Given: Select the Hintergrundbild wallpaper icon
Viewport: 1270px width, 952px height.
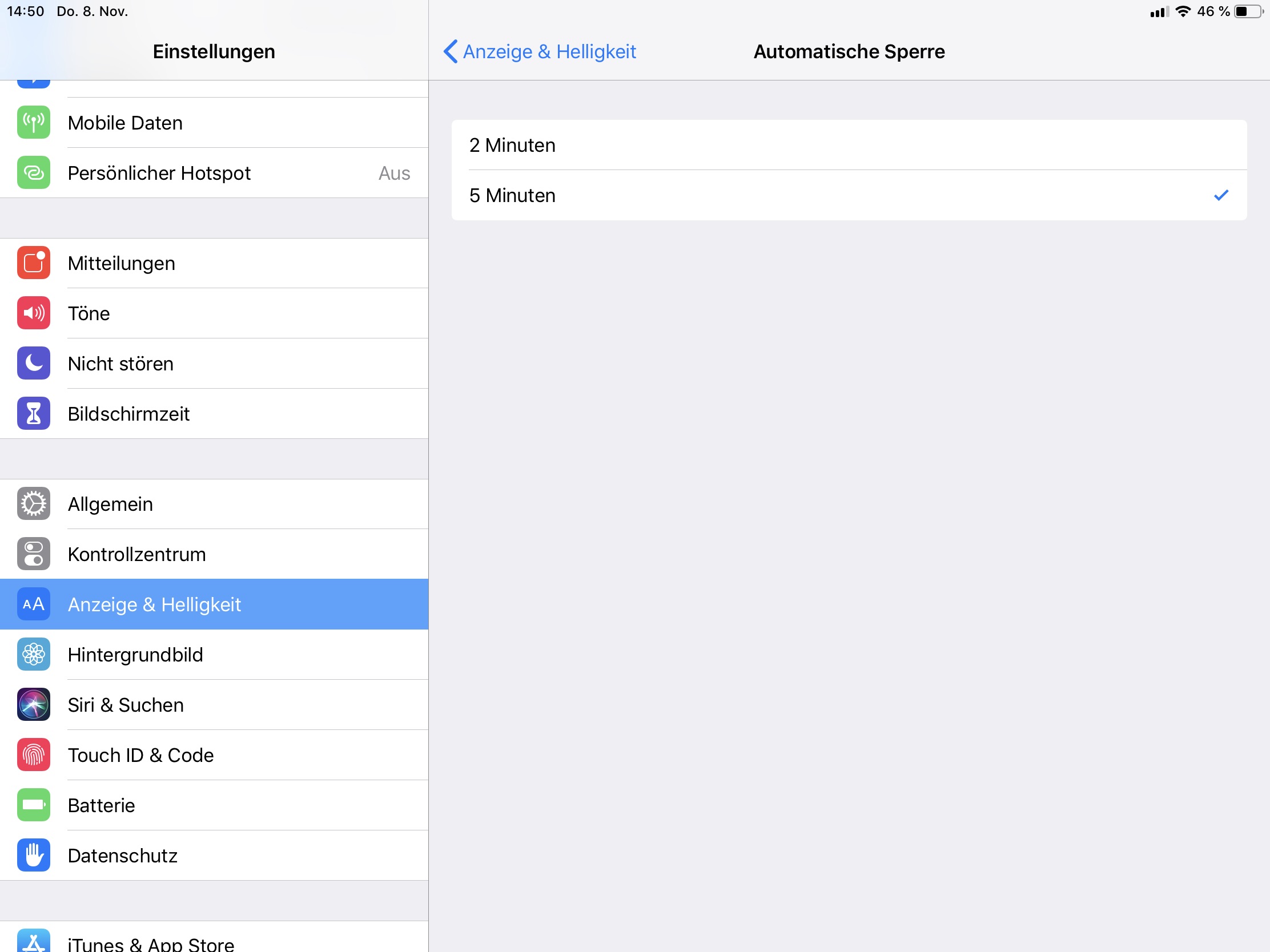Looking at the screenshot, I should [33, 654].
